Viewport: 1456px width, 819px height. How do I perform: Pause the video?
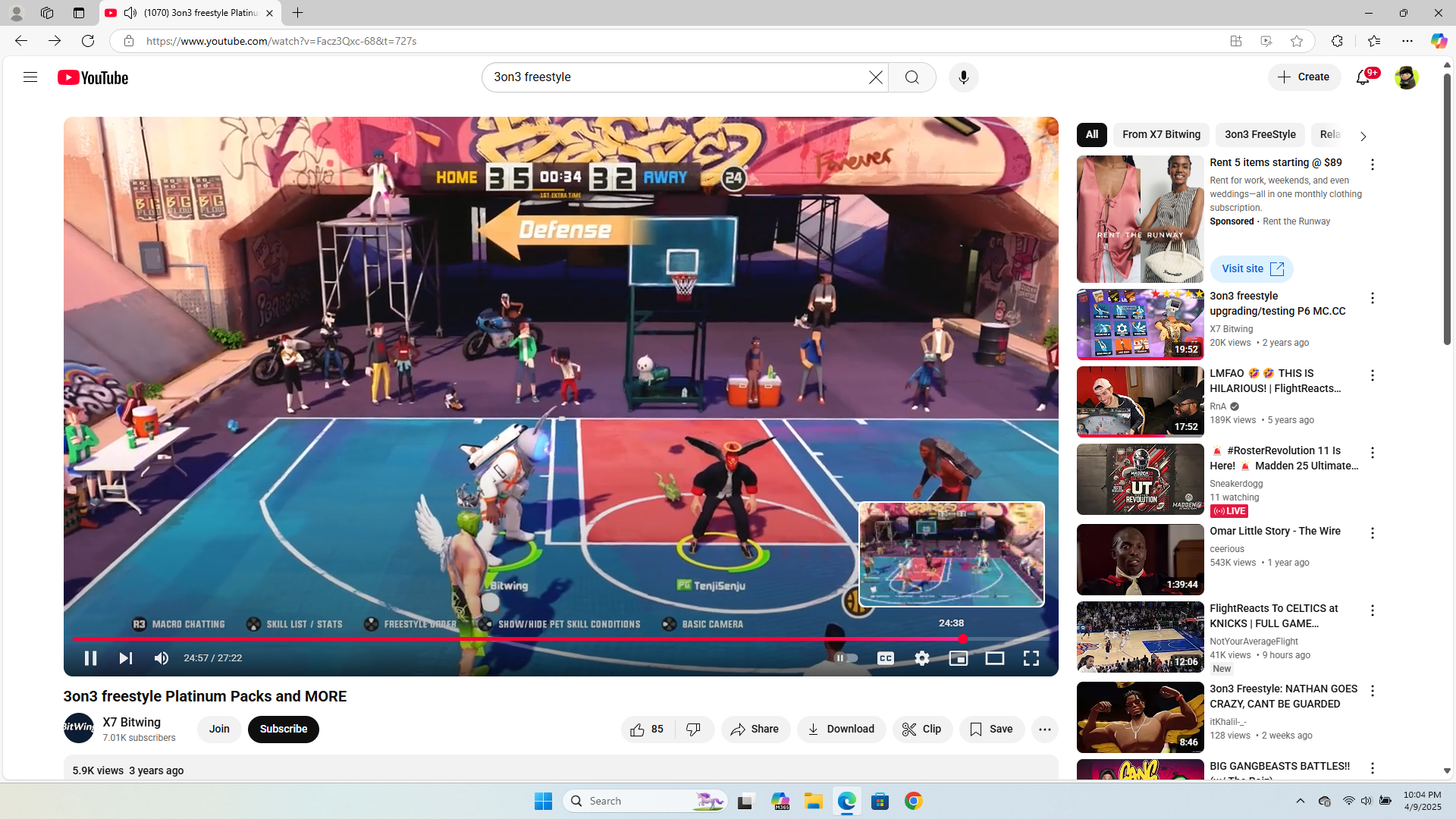[90, 658]
